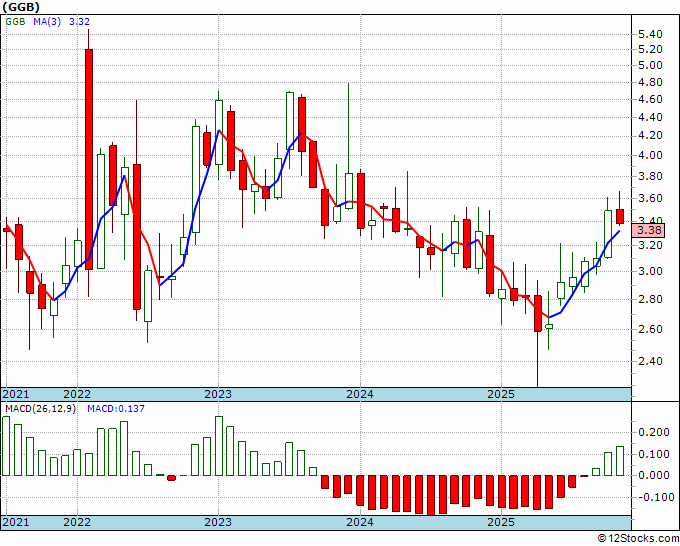
Task: Click the 4.80 price axis label
Action: pos(650,82)
